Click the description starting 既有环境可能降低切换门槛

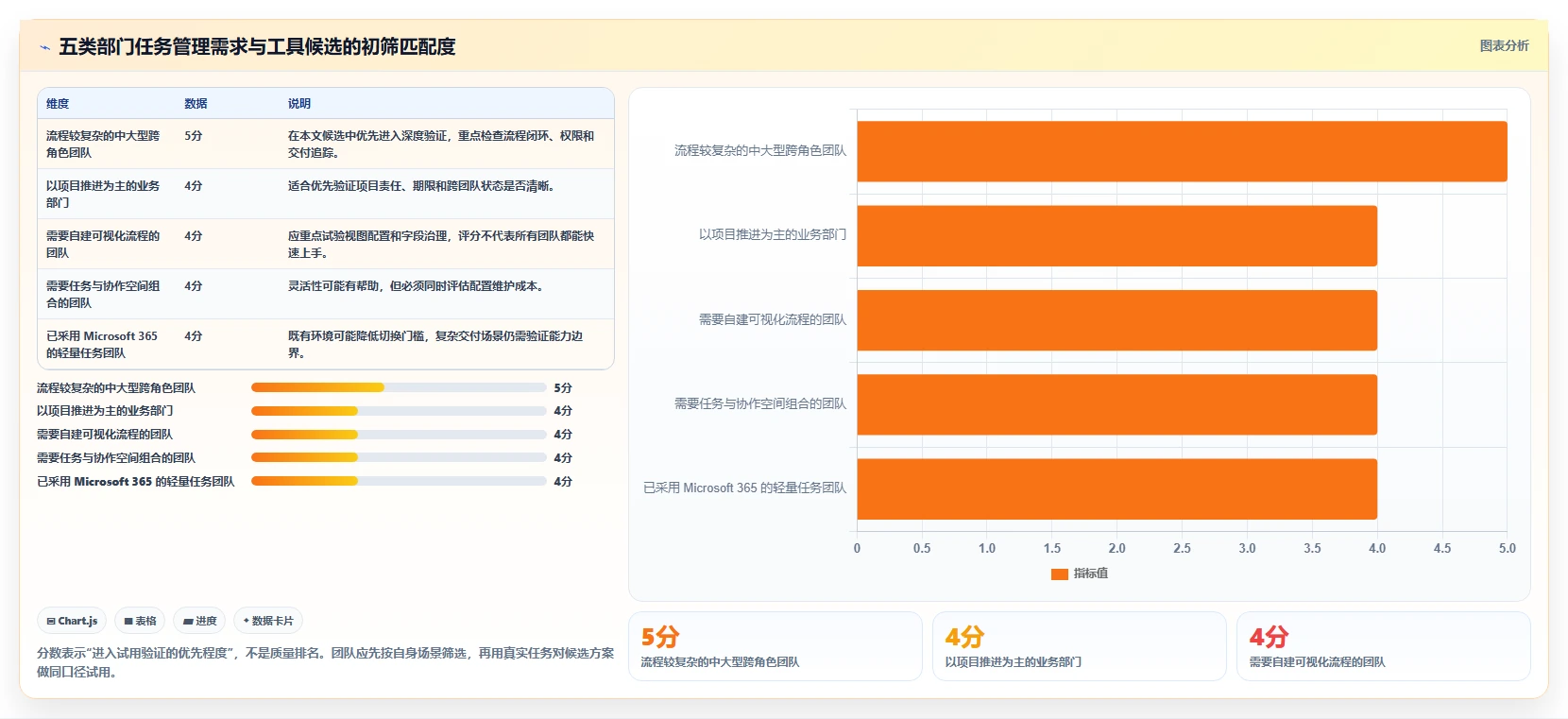tap(435, 344)
